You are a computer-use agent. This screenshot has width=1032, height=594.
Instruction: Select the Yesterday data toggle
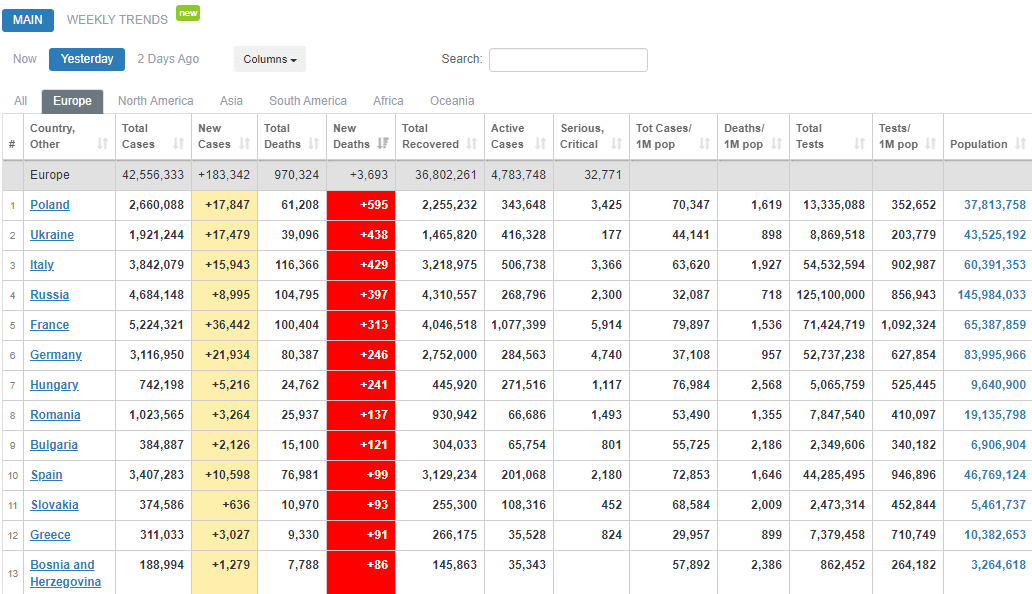click(x=87, y=59)
